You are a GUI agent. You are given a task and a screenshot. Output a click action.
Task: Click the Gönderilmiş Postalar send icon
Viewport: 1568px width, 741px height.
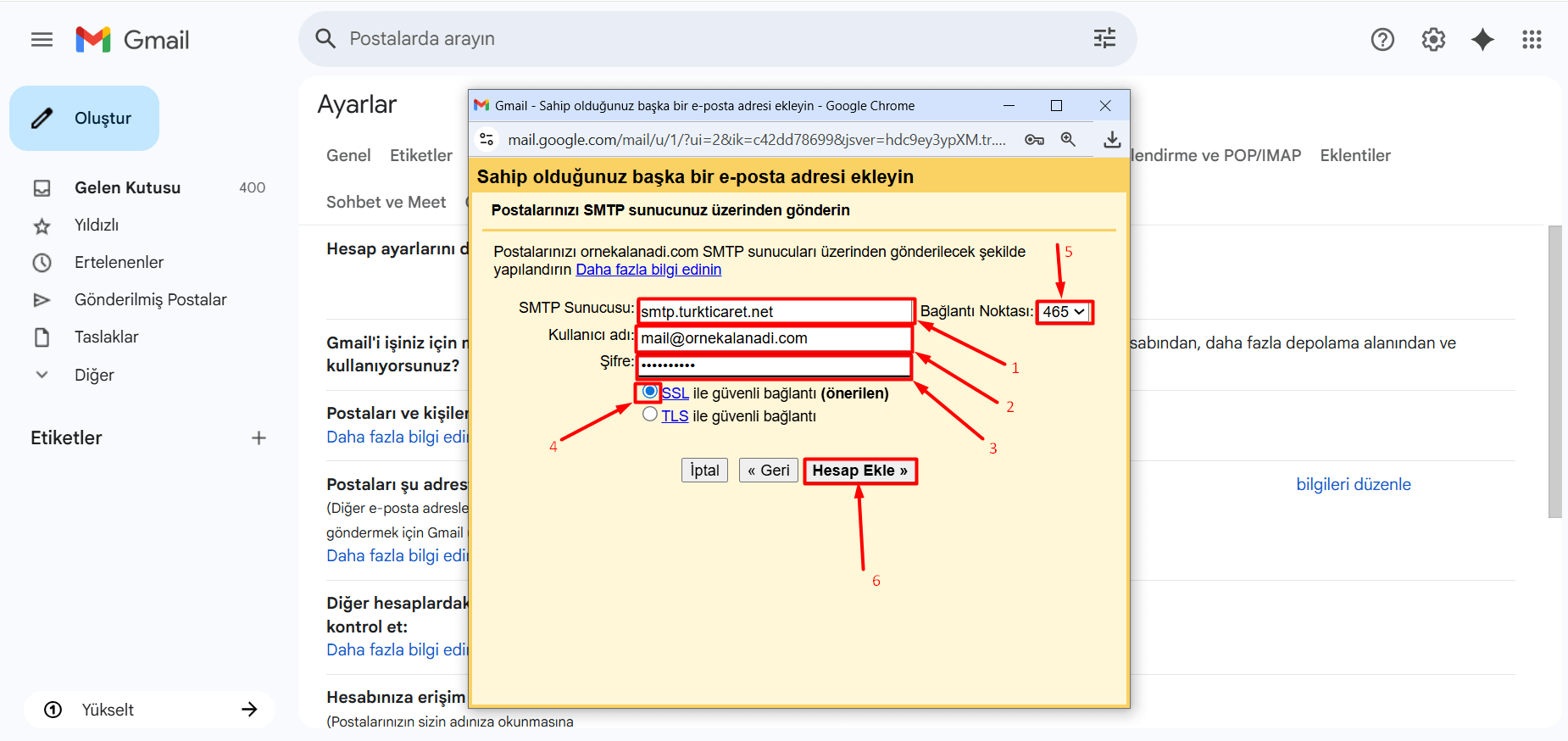click(x=42, y=299)
